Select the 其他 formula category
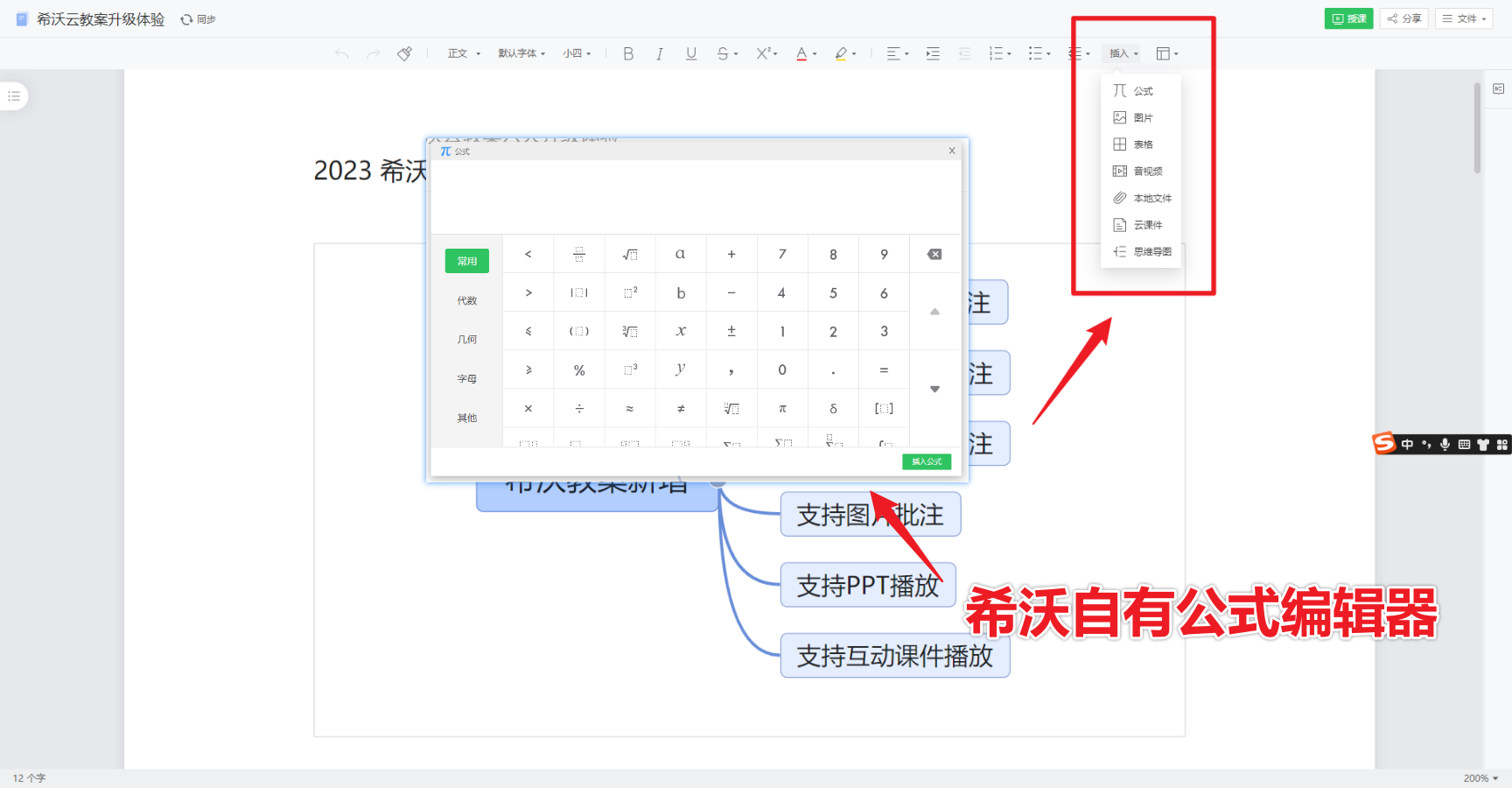The width and height of the screenshot is (1512, 788). coord(467,418)
